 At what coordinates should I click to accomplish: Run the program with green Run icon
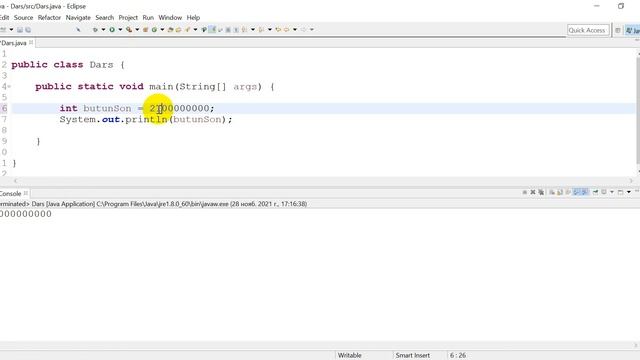pos(112,29)
